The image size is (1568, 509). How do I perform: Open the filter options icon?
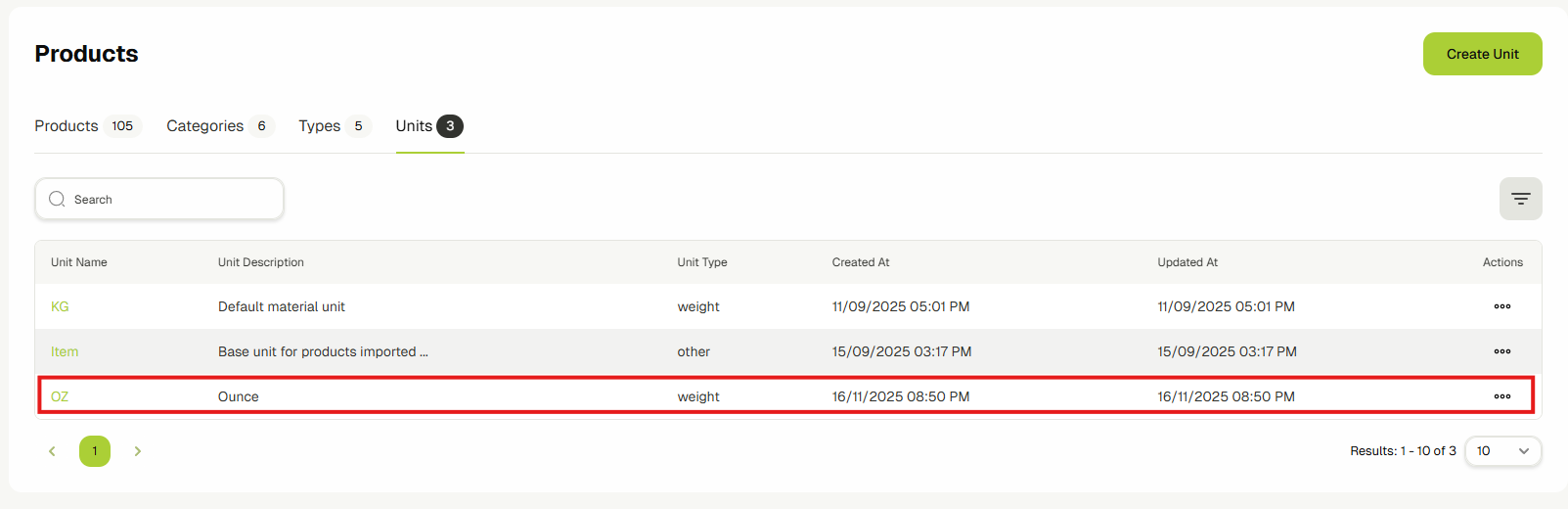point(1520,199)
